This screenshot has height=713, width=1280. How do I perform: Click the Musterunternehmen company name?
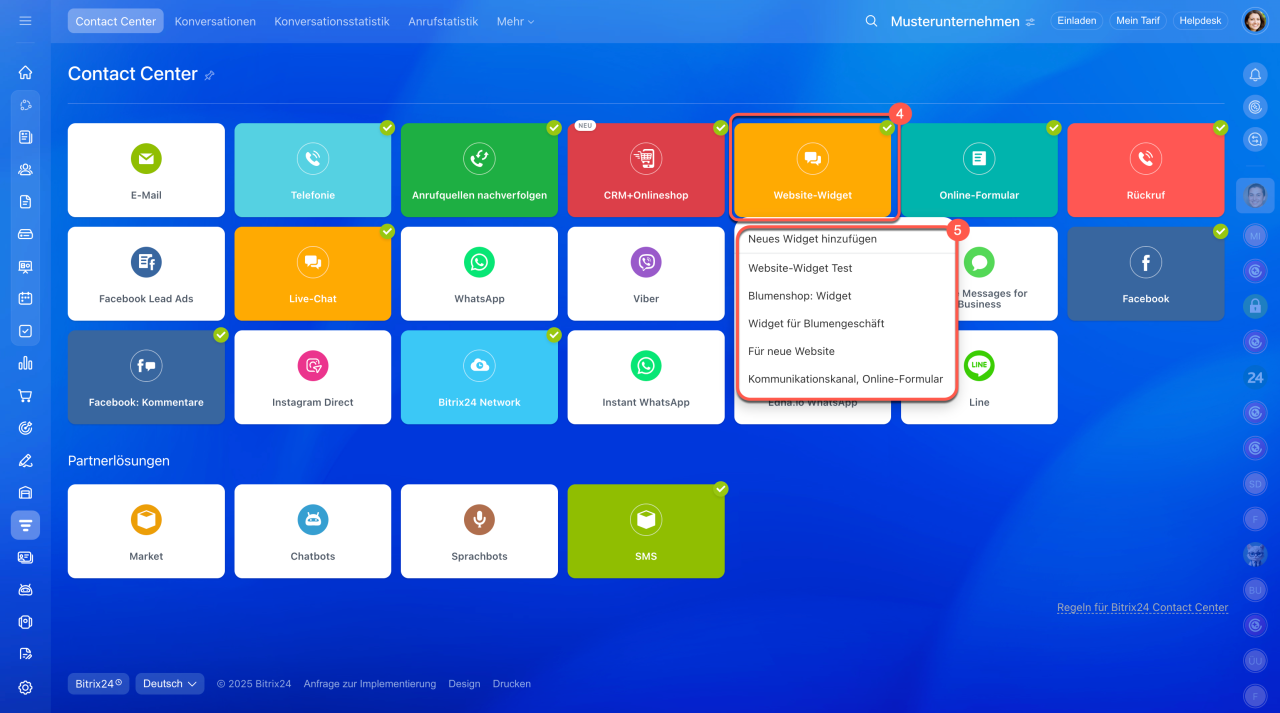tap(955, 21)
